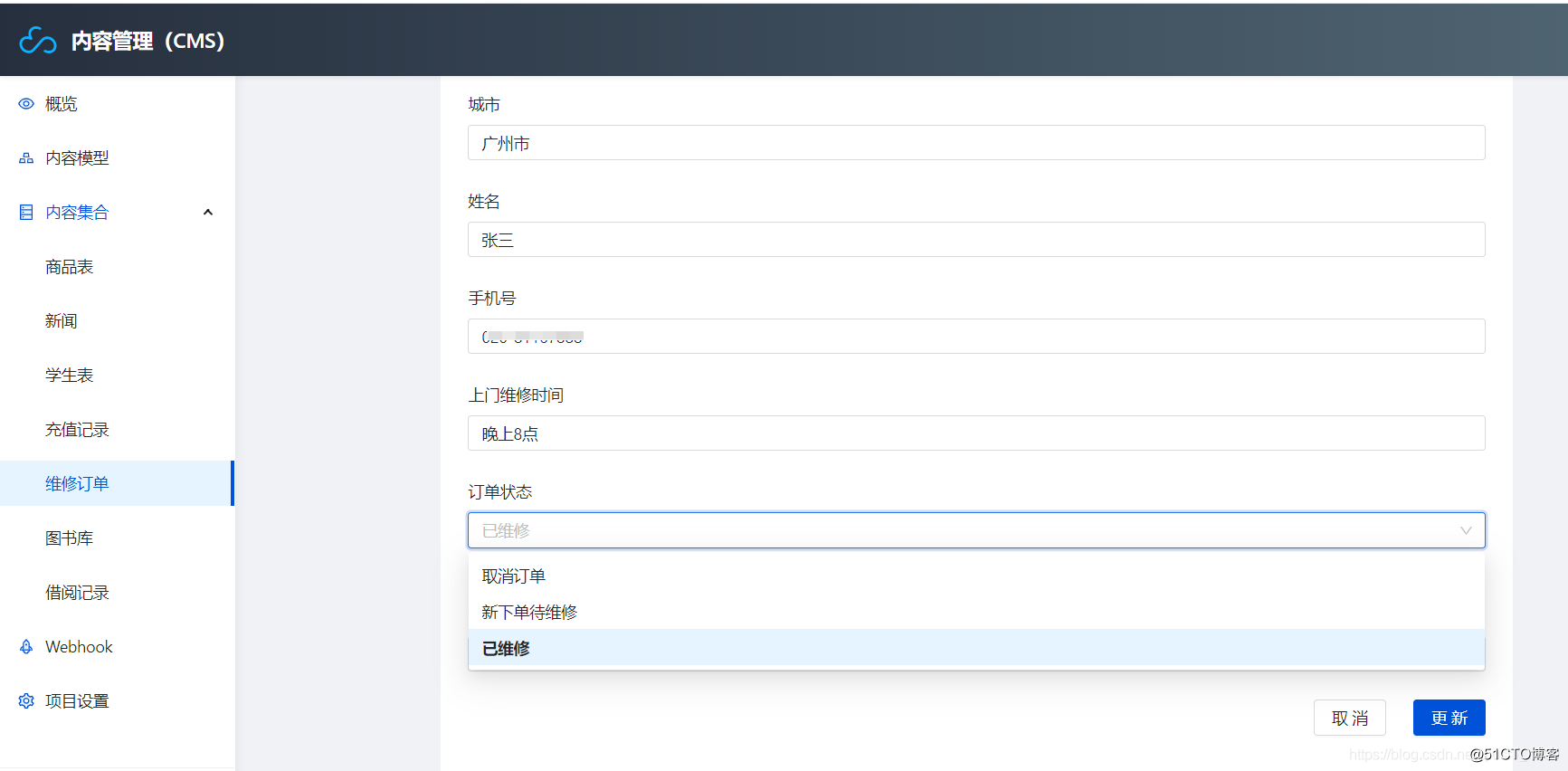This screenshot has width=1568, height=771.
Task: Click the 订单状态 select box
Action: 976,530
